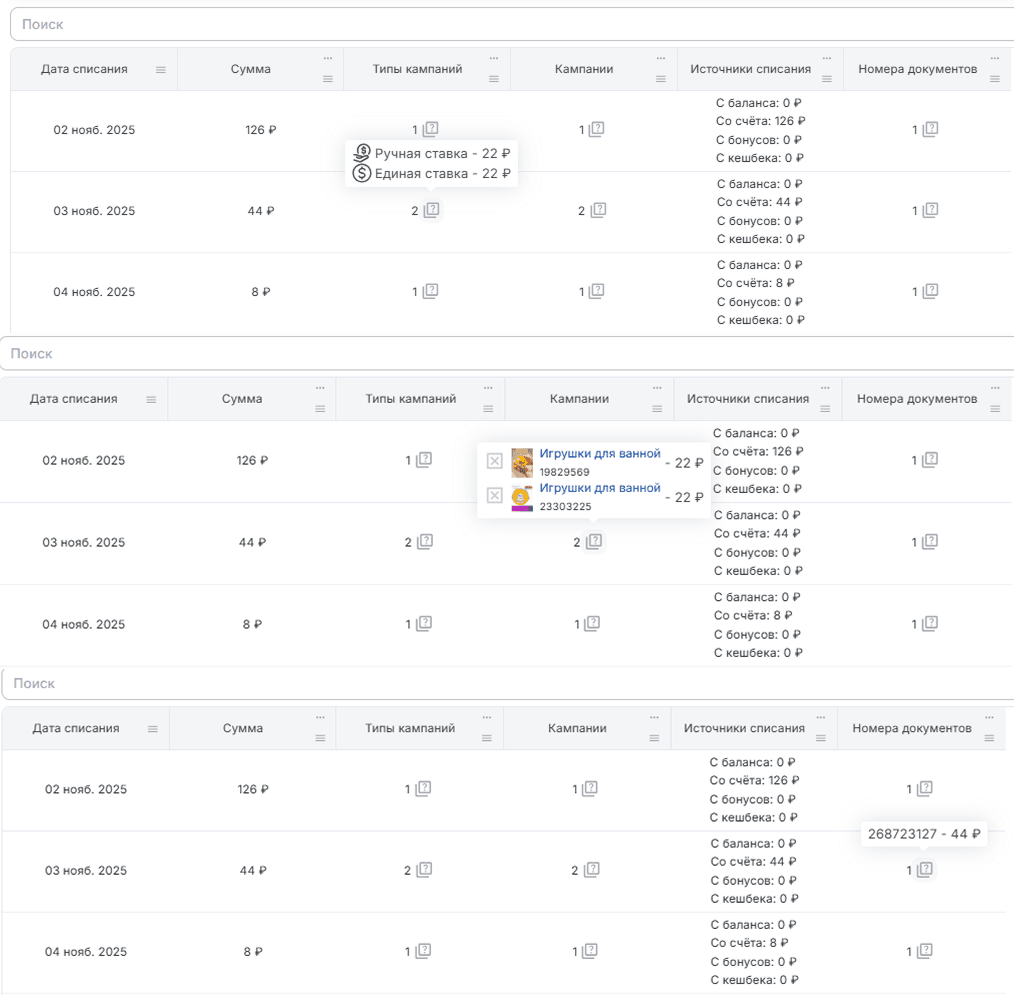
Task: Click campaigns info icon for 02 нояб. in bottom table
Action: (x=590, y=788)
